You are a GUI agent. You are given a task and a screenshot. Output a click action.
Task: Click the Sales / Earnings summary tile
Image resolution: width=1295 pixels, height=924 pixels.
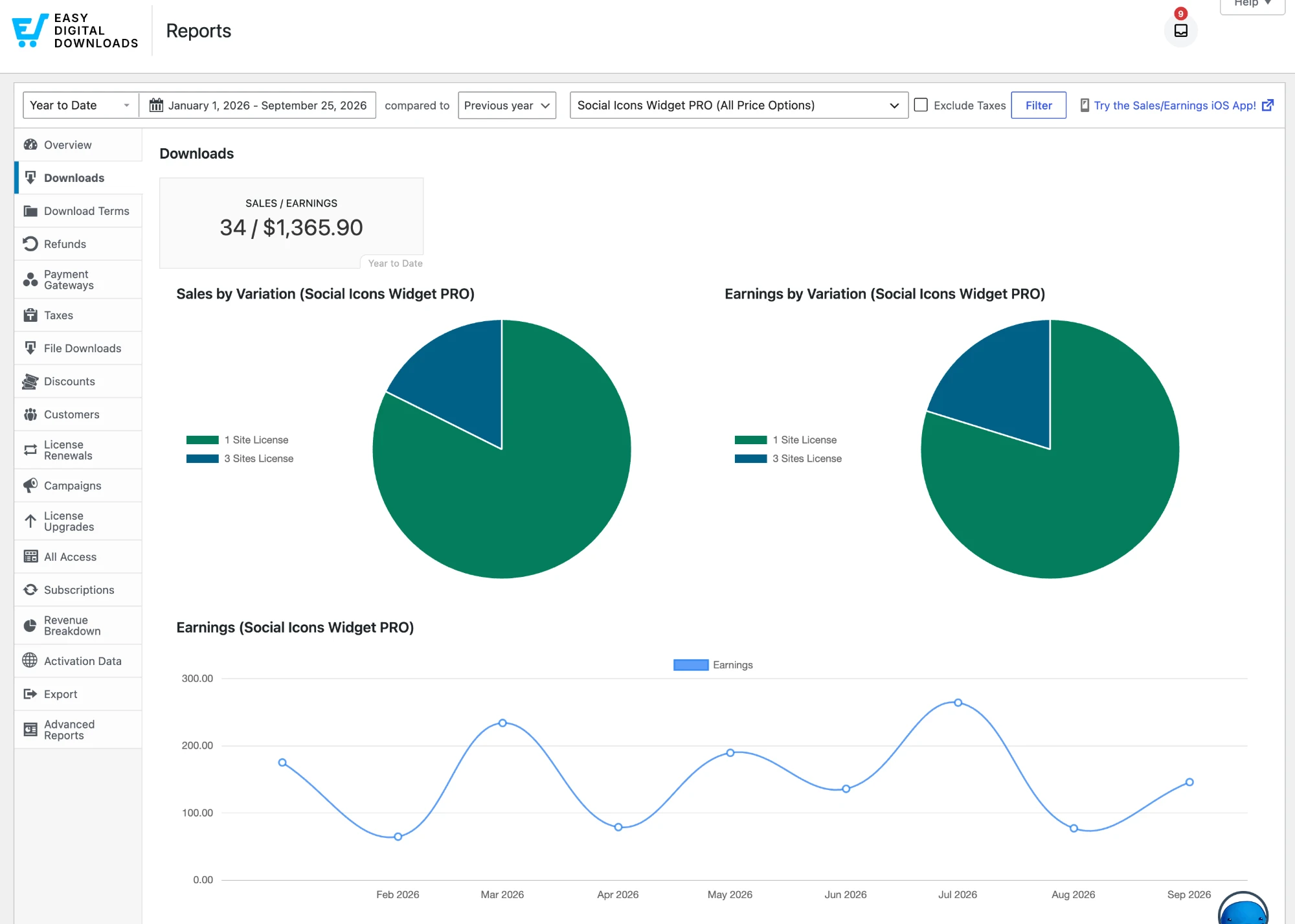pyautogui.click(x=291, y=223)
